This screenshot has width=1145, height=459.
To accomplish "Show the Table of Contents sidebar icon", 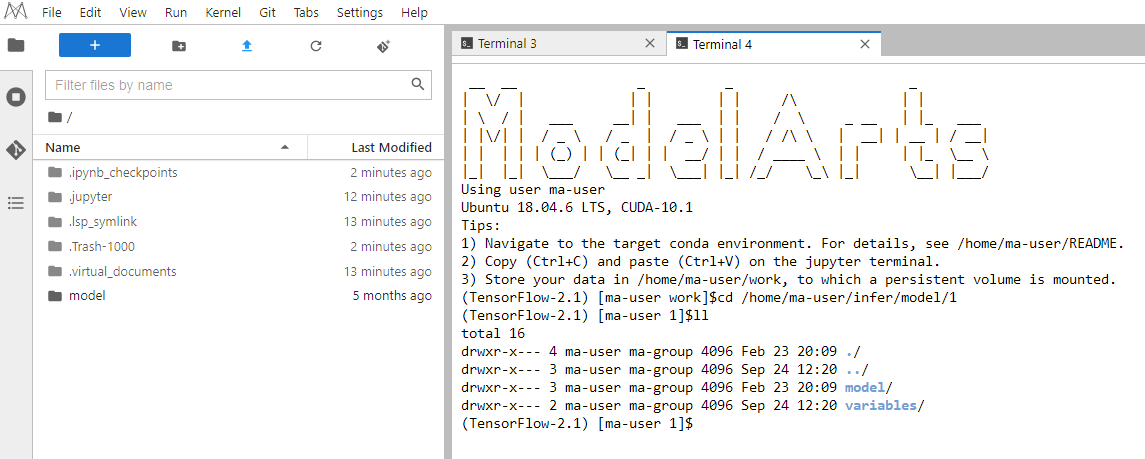I will [x=16, y=203].
